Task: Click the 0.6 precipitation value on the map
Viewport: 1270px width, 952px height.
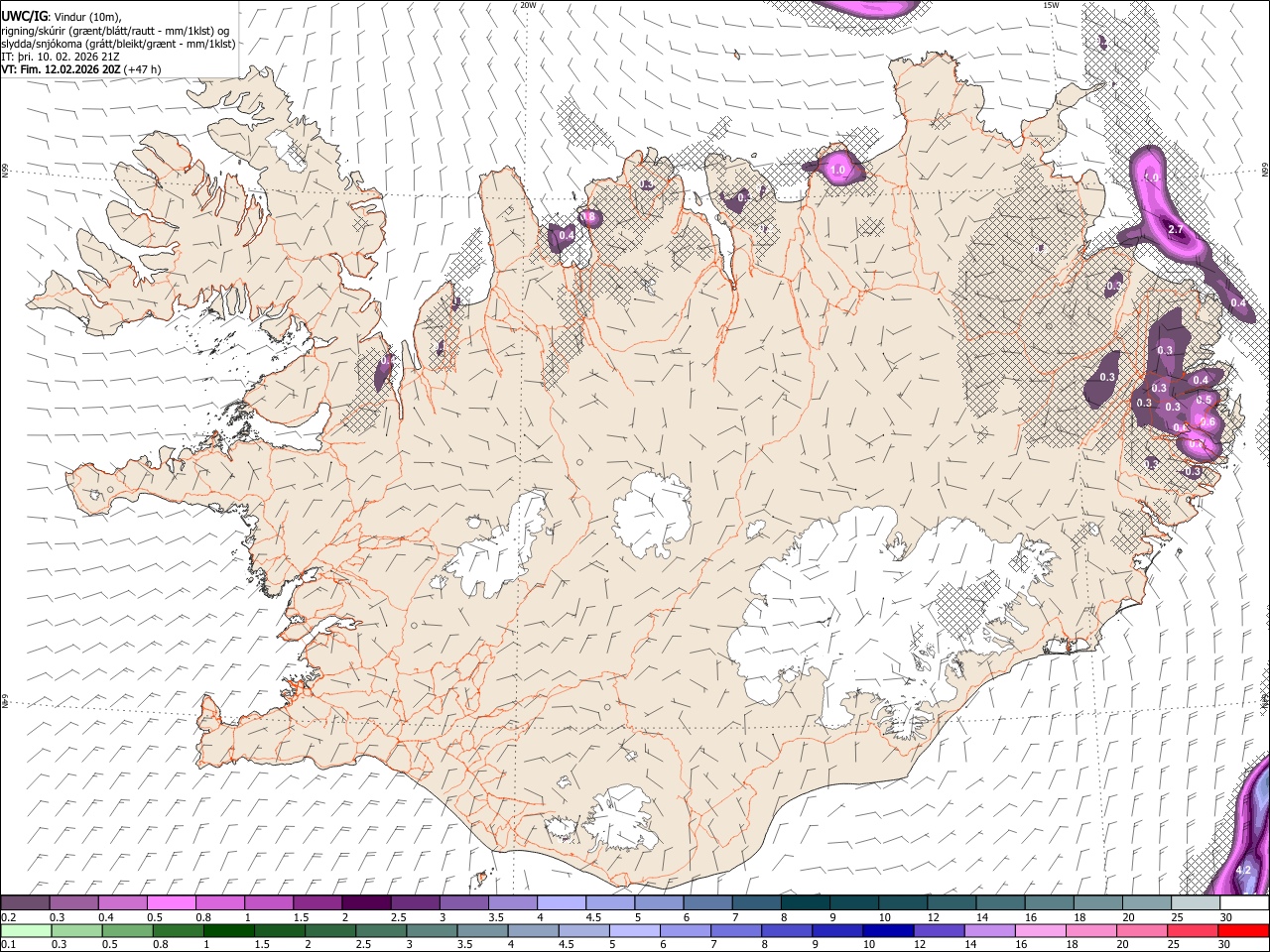Action: click(x=1207, y=421)
